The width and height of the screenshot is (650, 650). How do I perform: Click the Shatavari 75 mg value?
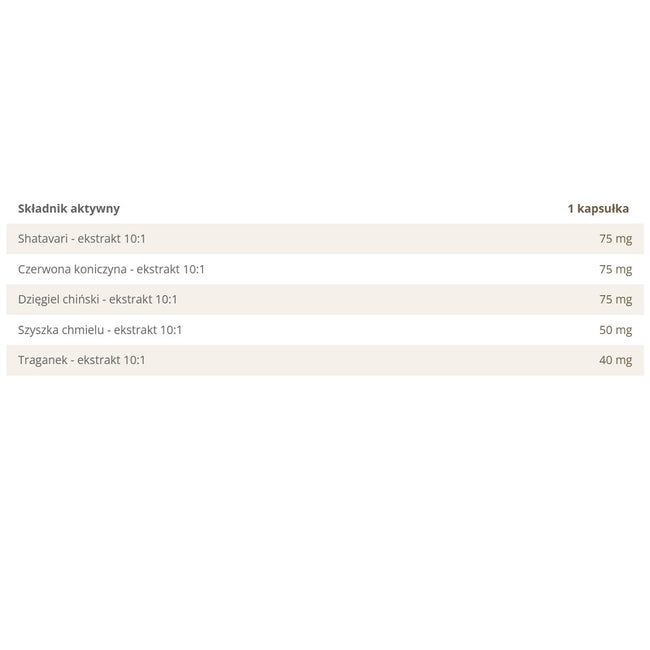tap(616, 239)
